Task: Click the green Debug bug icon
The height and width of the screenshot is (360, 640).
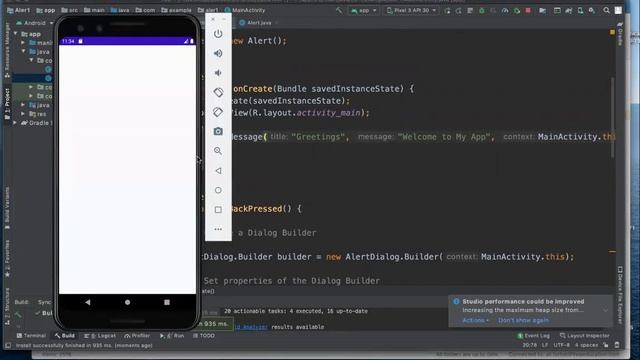Action: [x=482, y=11]
